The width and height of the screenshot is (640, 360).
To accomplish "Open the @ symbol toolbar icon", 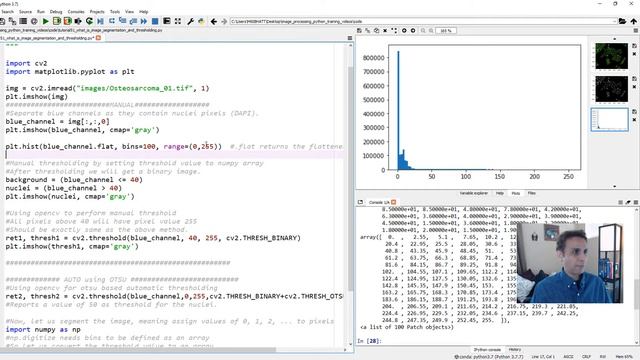I will pos(34,21).
